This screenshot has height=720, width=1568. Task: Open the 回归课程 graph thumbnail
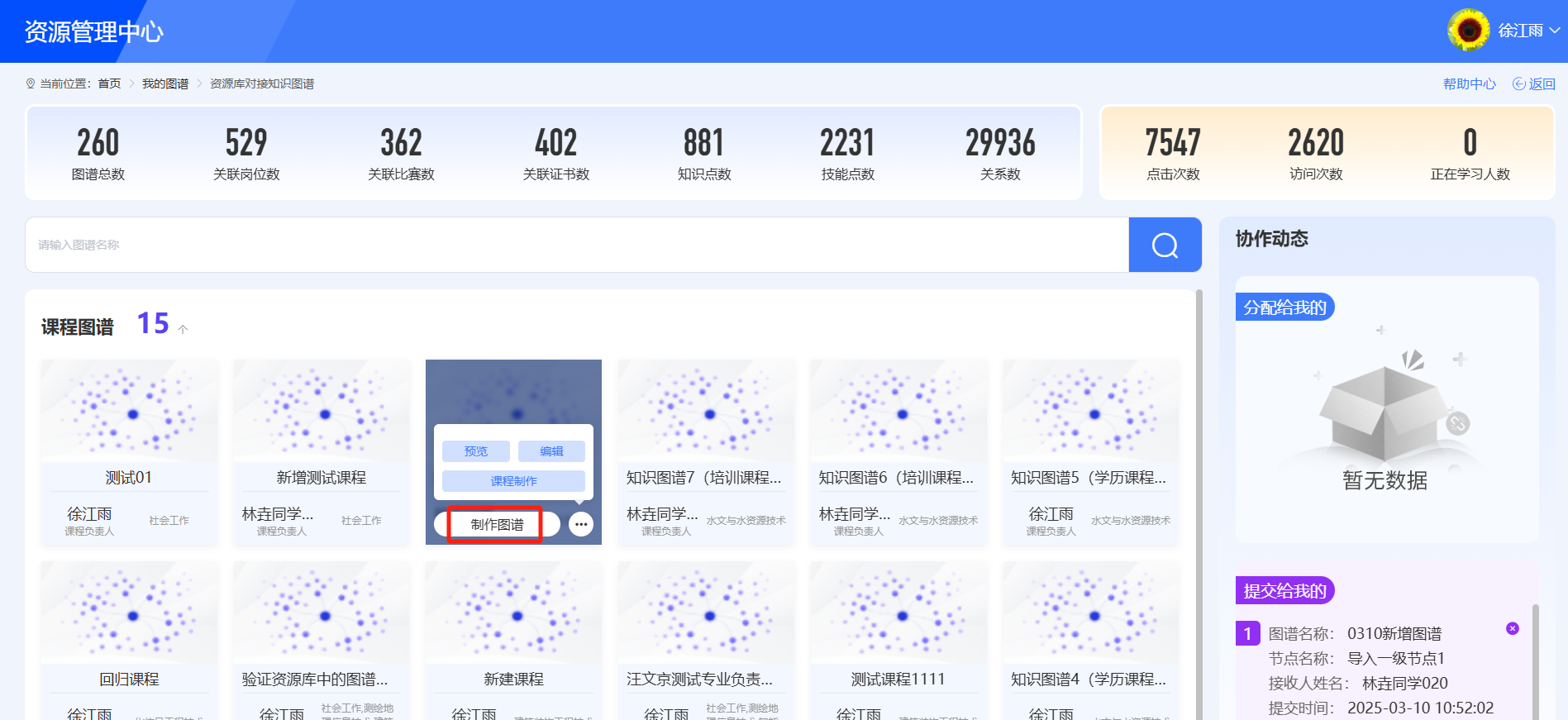pyautogui.click(x=129, y=613)
